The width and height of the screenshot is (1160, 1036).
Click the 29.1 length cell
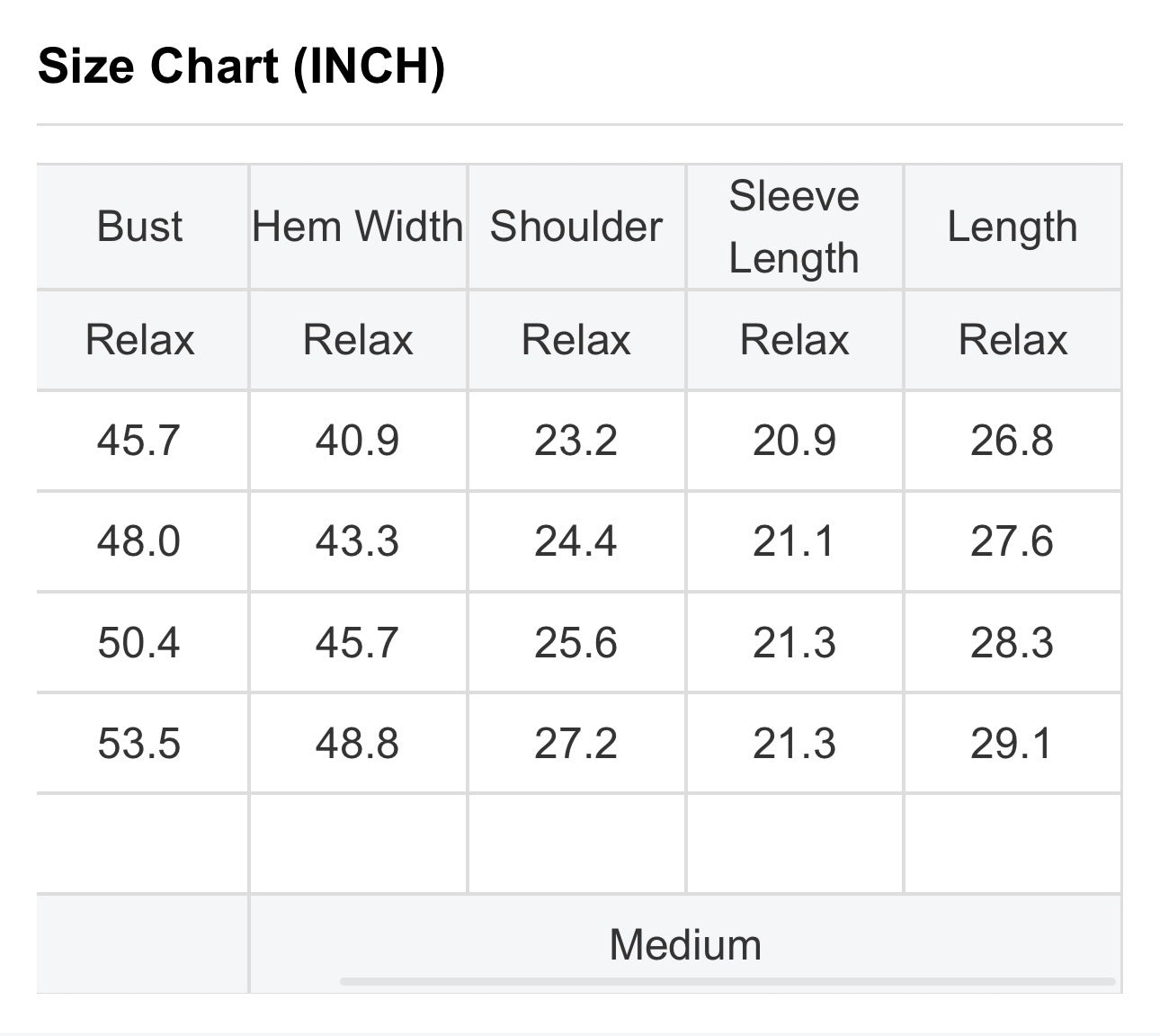click(x=1013, y=744)
